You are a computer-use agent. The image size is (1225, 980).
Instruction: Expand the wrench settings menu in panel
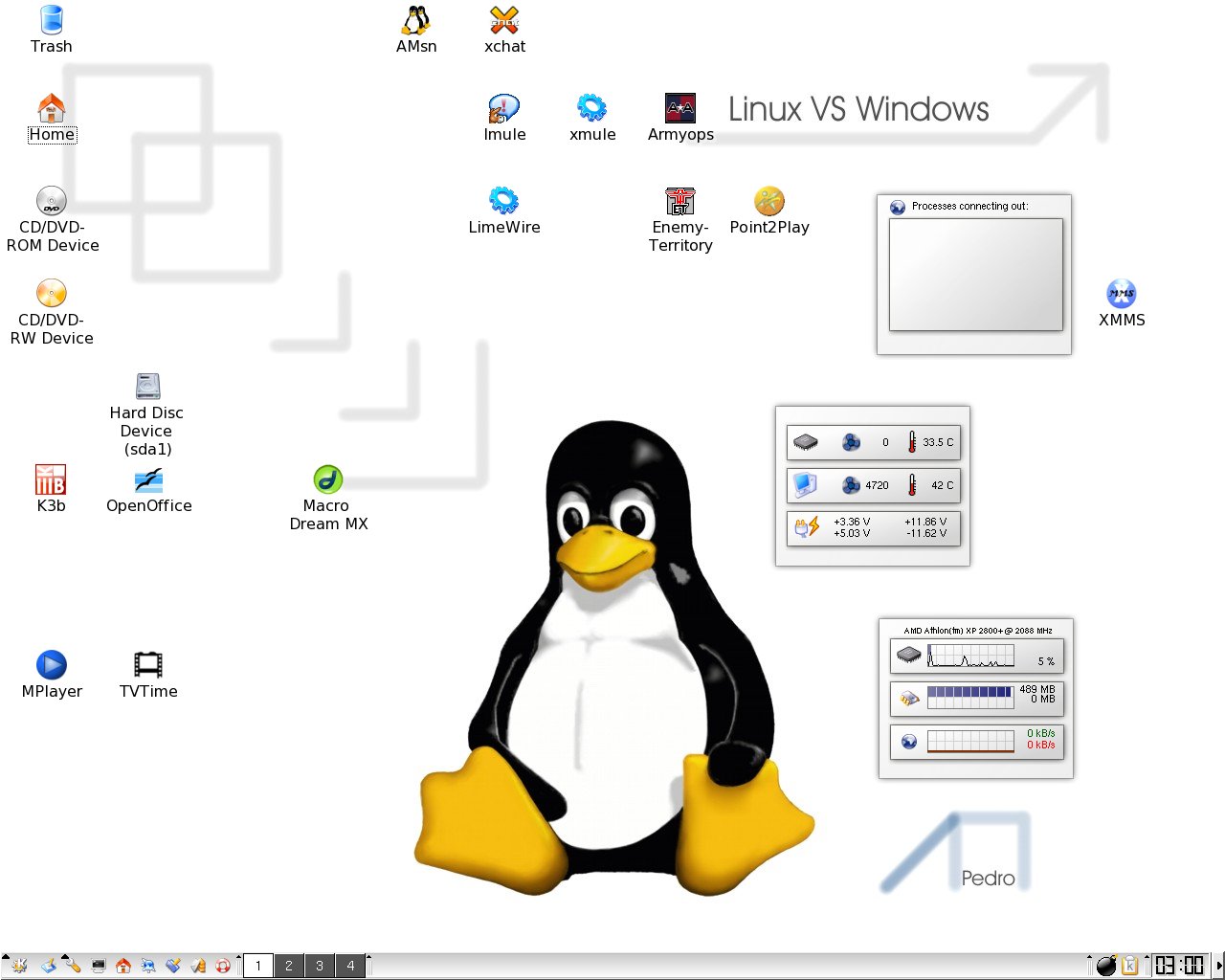(x=72, y=965)
